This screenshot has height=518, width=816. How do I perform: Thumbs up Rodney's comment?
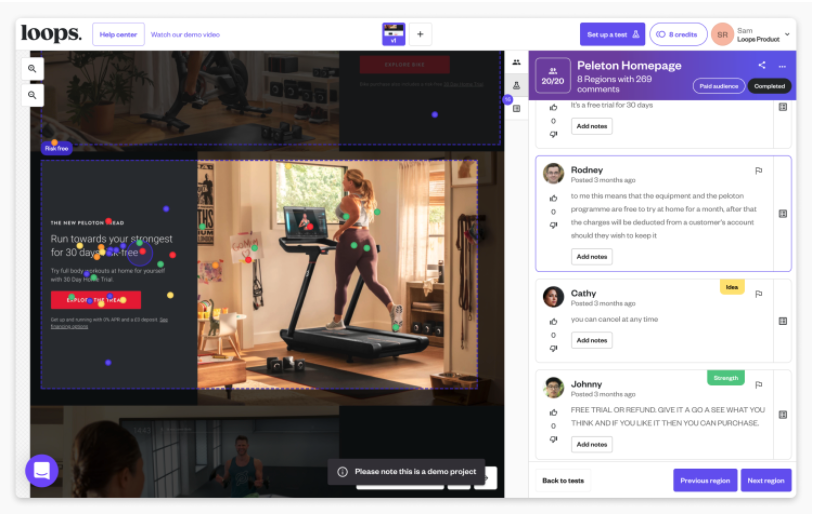click(553, 198)
